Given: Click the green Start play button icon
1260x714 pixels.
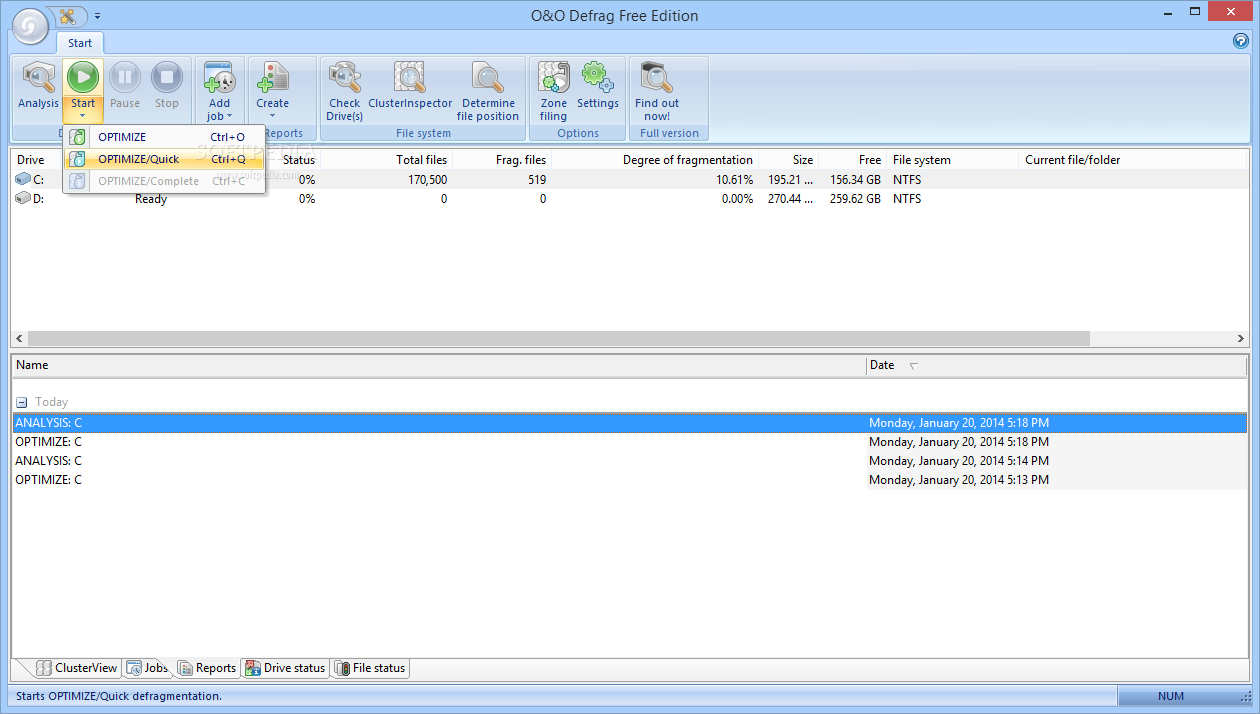Looking at the screenshot, I should click(x=83, y=77).
